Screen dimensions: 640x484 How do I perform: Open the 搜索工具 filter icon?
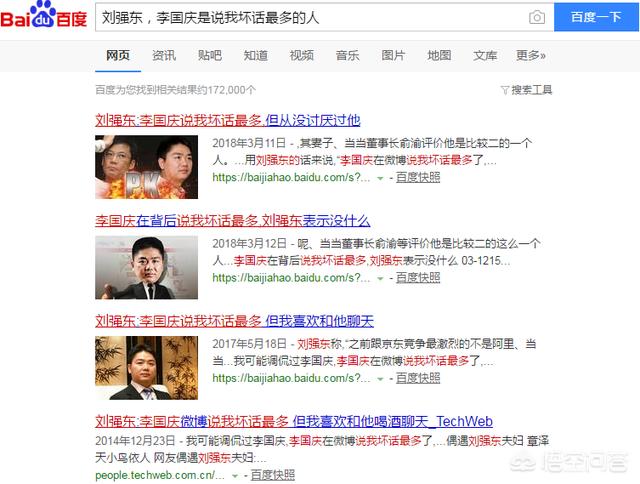(x=504, y=90)
